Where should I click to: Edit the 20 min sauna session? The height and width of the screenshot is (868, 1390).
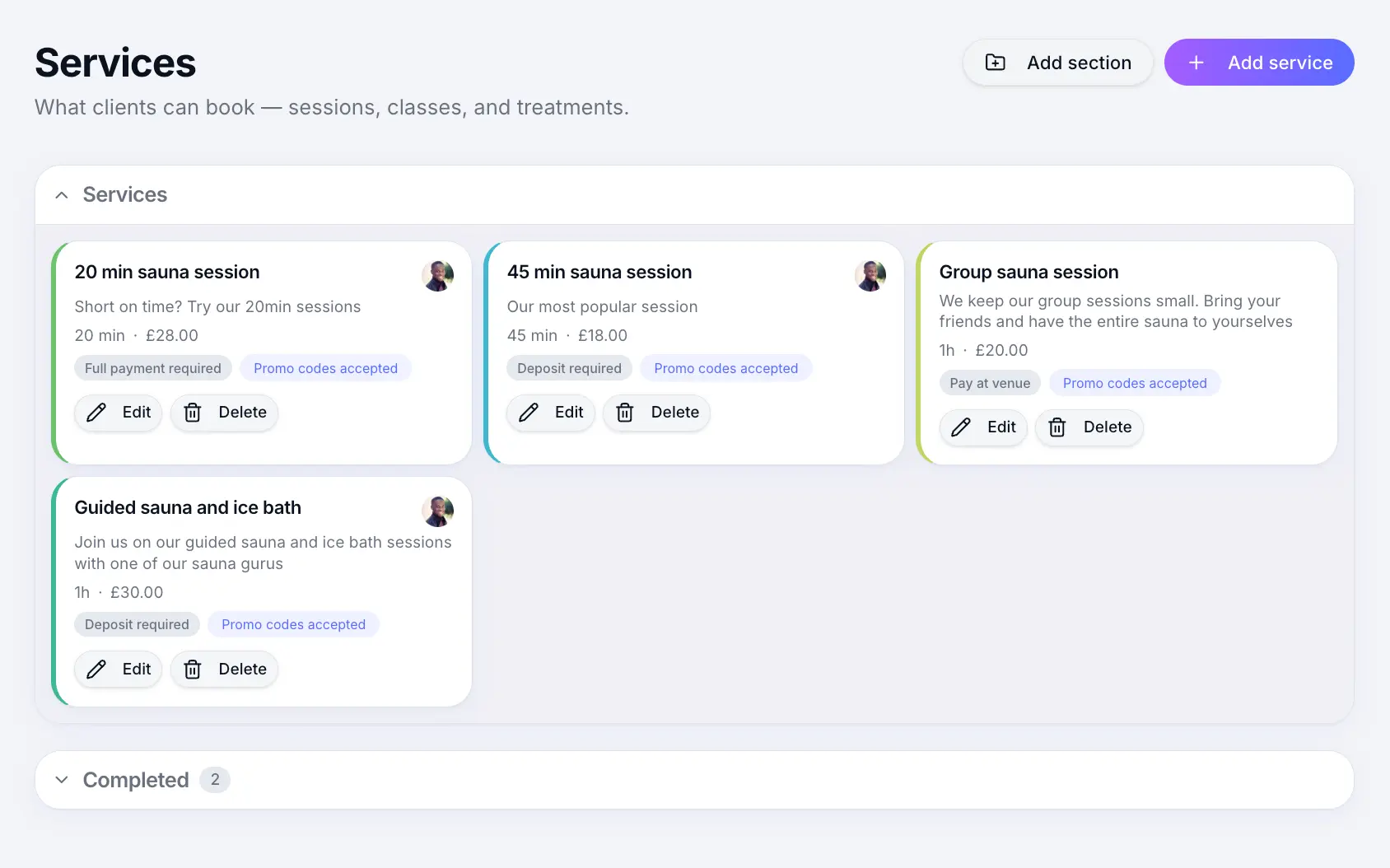tap(119, 413)
